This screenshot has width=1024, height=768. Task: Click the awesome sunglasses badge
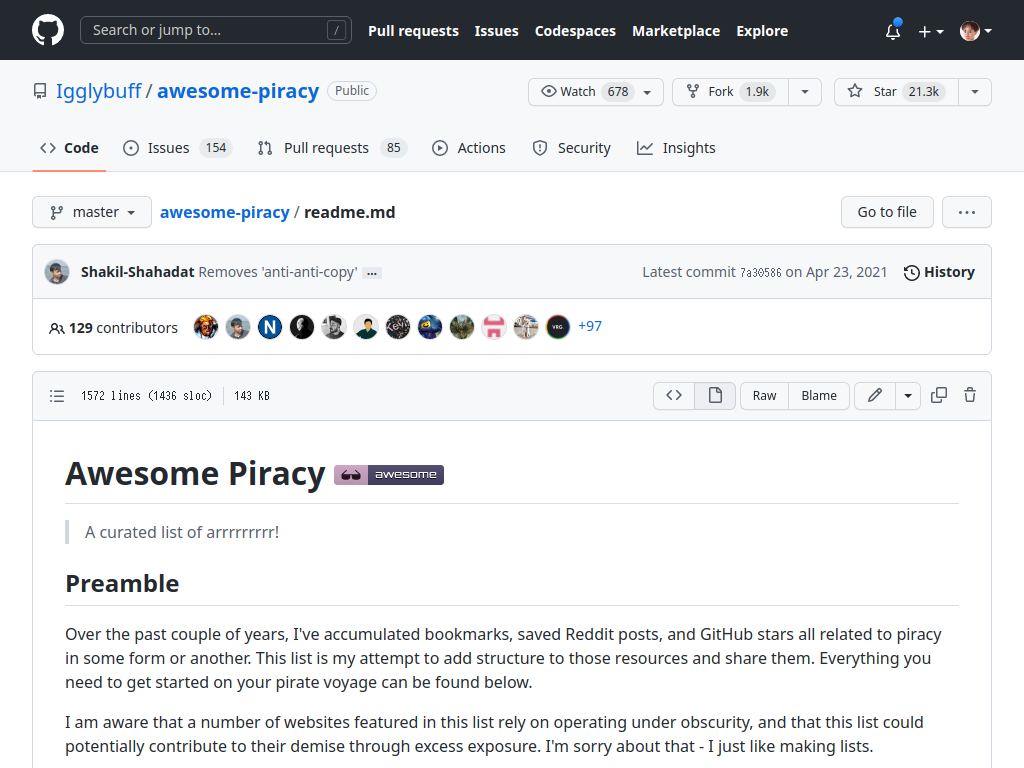pyautogui.click(x=389, y=475)
